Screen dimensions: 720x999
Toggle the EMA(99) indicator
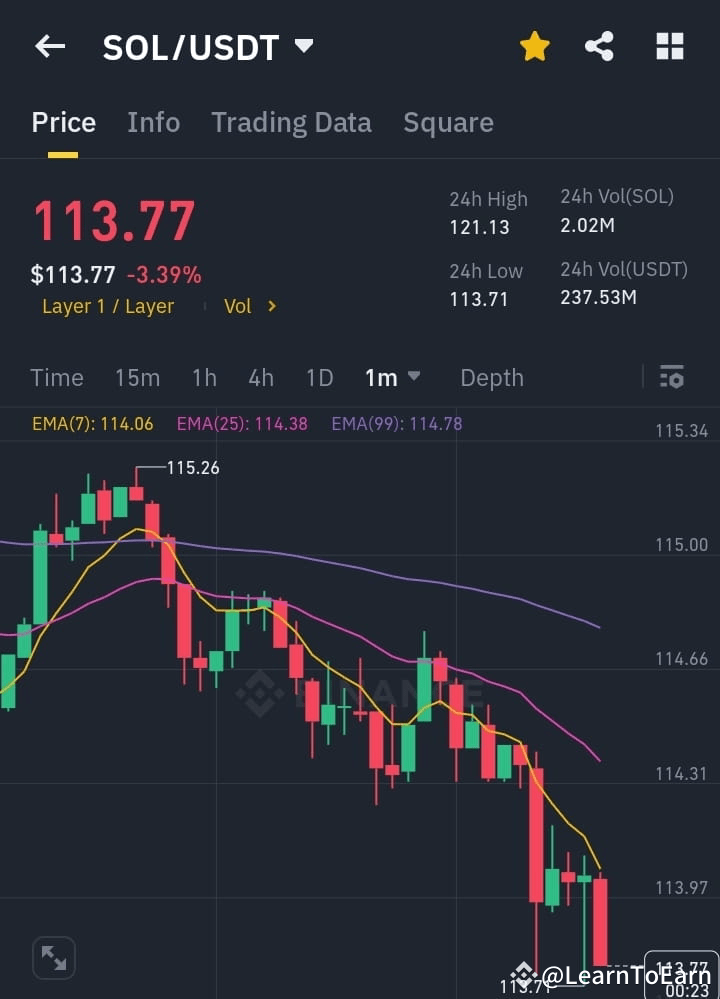(x=396, y=423)
